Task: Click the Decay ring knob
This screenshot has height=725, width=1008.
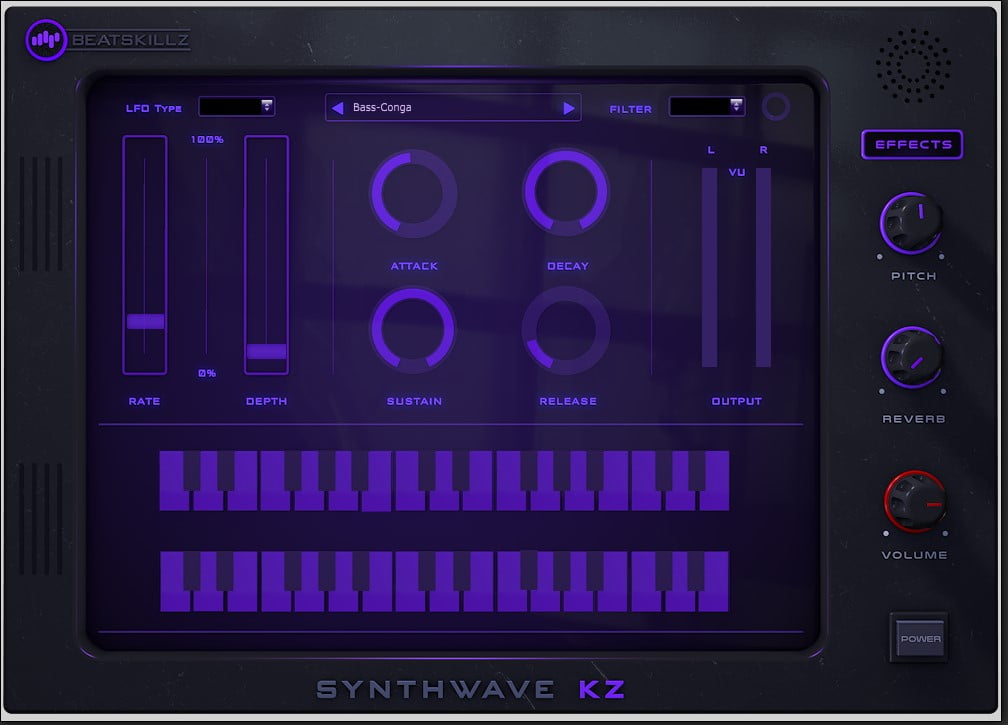Action: pos(566,193)
